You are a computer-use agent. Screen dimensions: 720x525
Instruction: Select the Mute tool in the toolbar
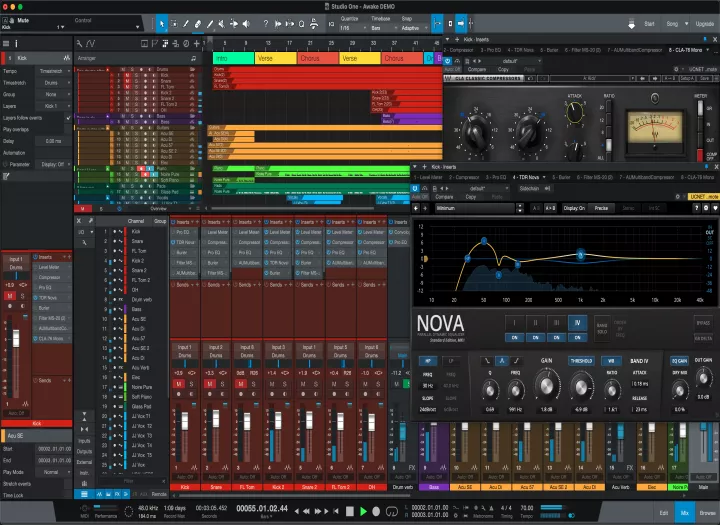pyautogui.click(x=222, y=24)
